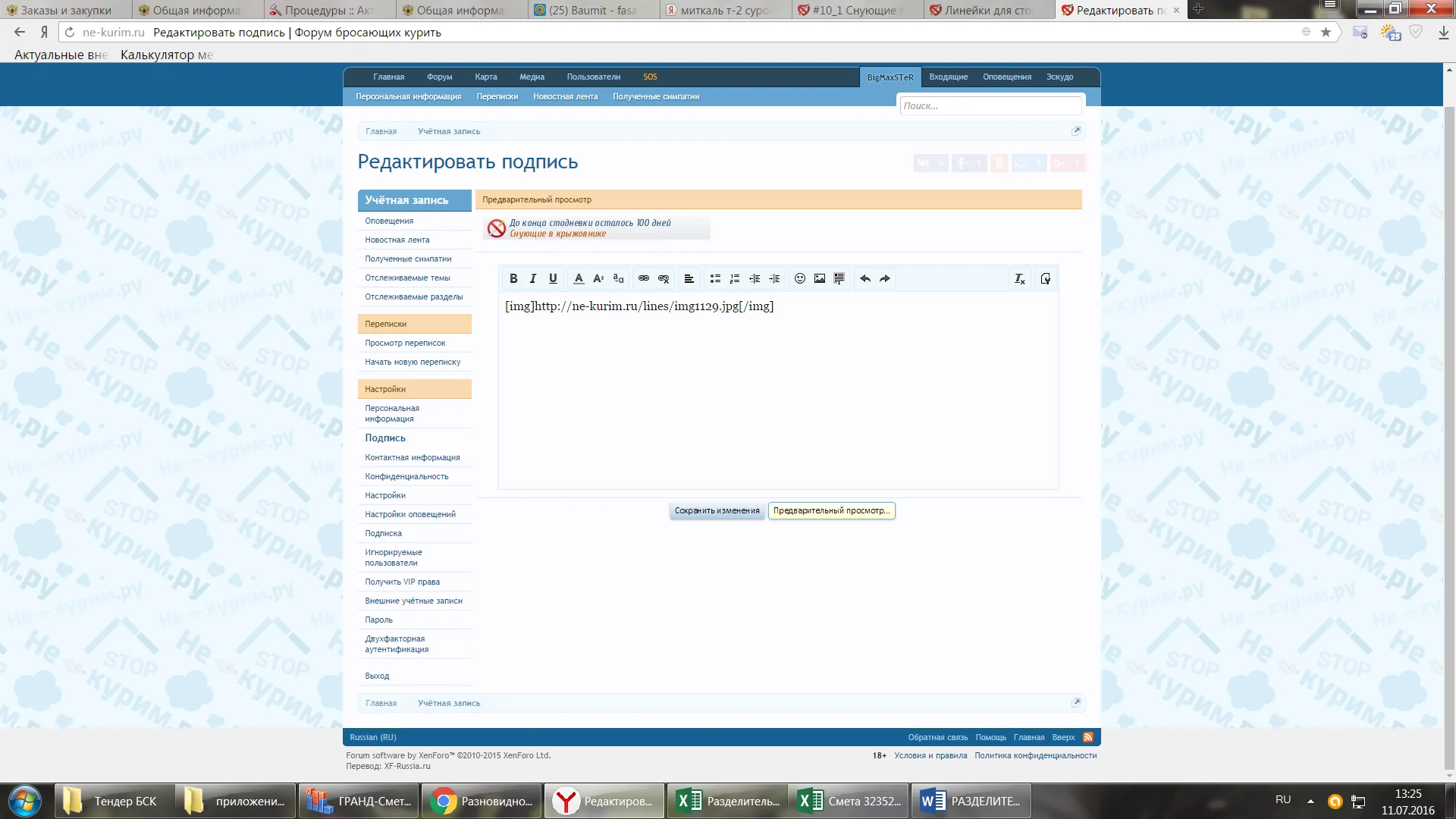This screenshot has width=1456, height=819.
Task: Insert an unordered bullet list
Action: [x=715, y=279]
